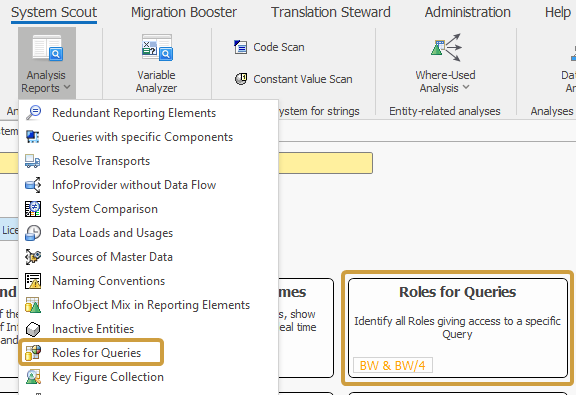Open the Translation Steward tab

[x=331, y=12]
